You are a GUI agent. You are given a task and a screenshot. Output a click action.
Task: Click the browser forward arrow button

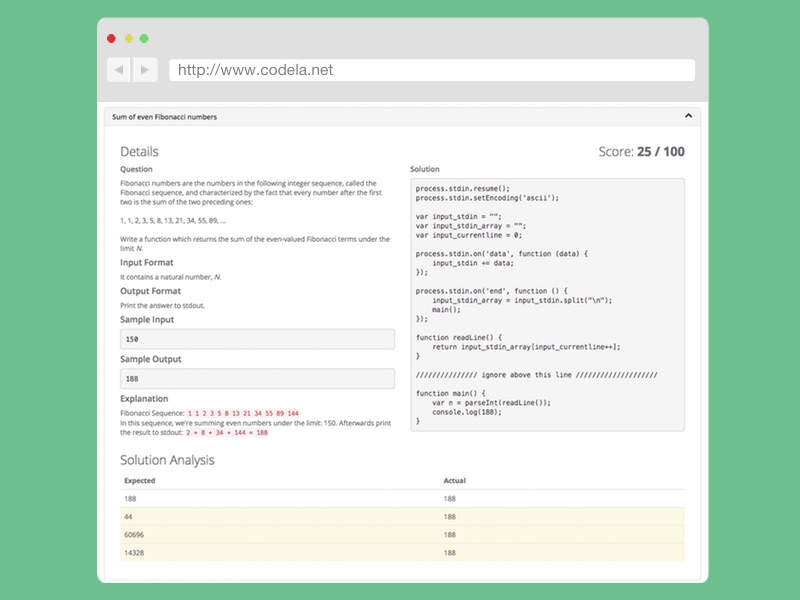(x=145, y=69)
